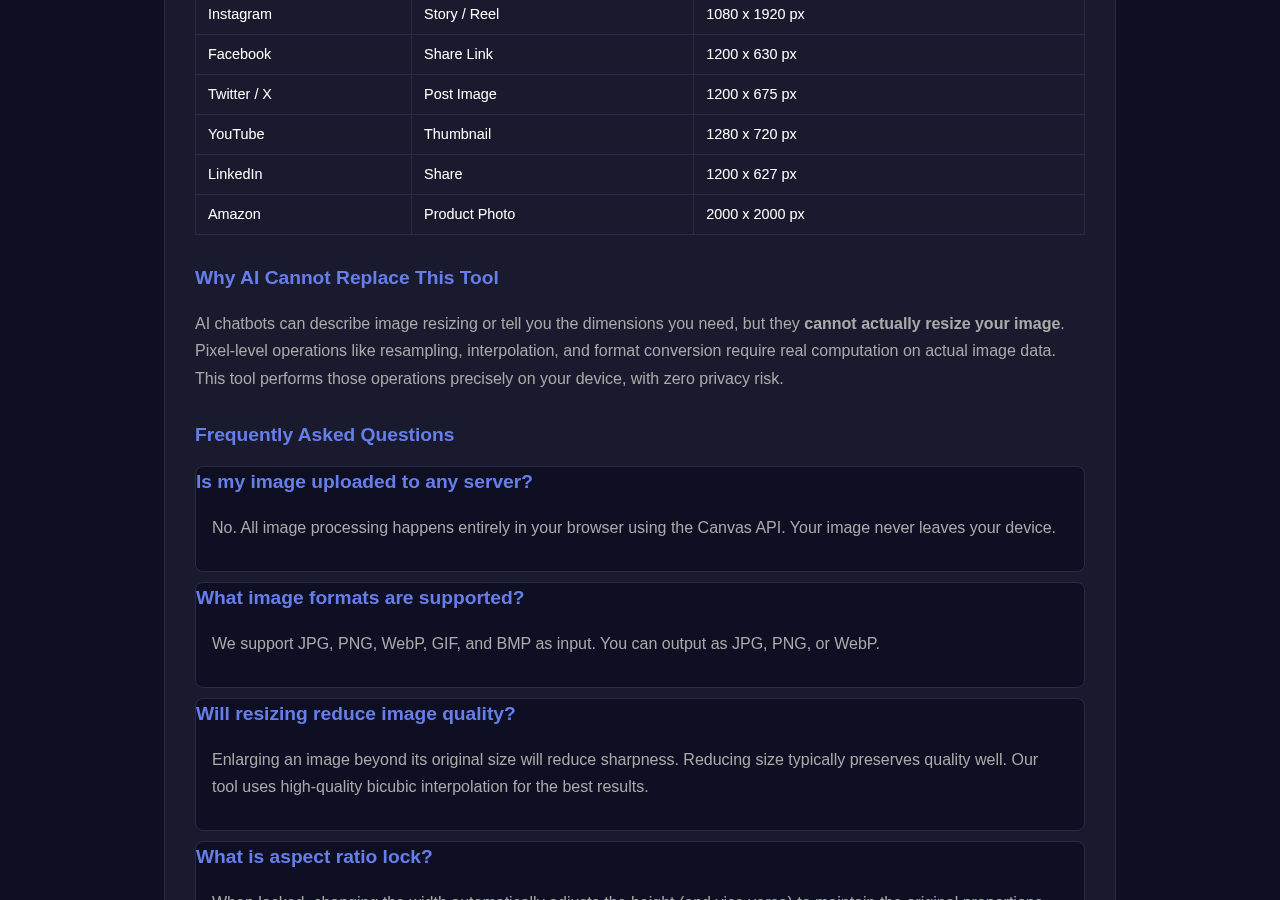Screen dimensions: 1280x900
Task: Select the bicubic interpolation answer text
Action: coord(625,773)
